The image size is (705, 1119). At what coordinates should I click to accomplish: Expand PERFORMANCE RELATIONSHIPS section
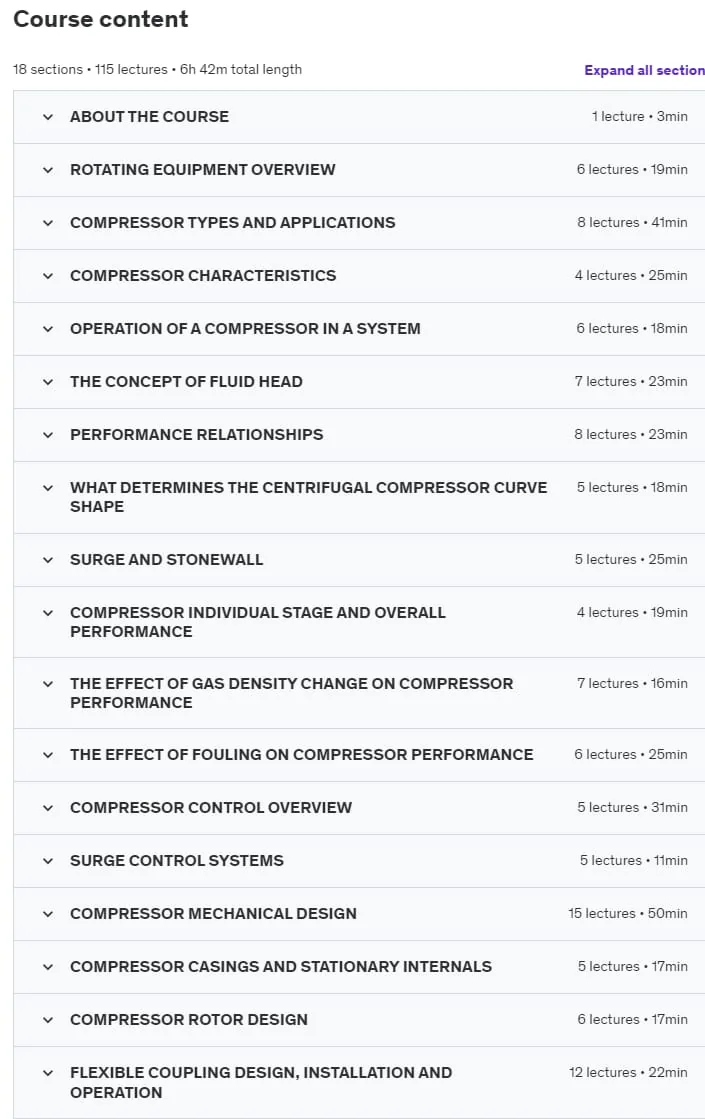click(x=359, y=435)
